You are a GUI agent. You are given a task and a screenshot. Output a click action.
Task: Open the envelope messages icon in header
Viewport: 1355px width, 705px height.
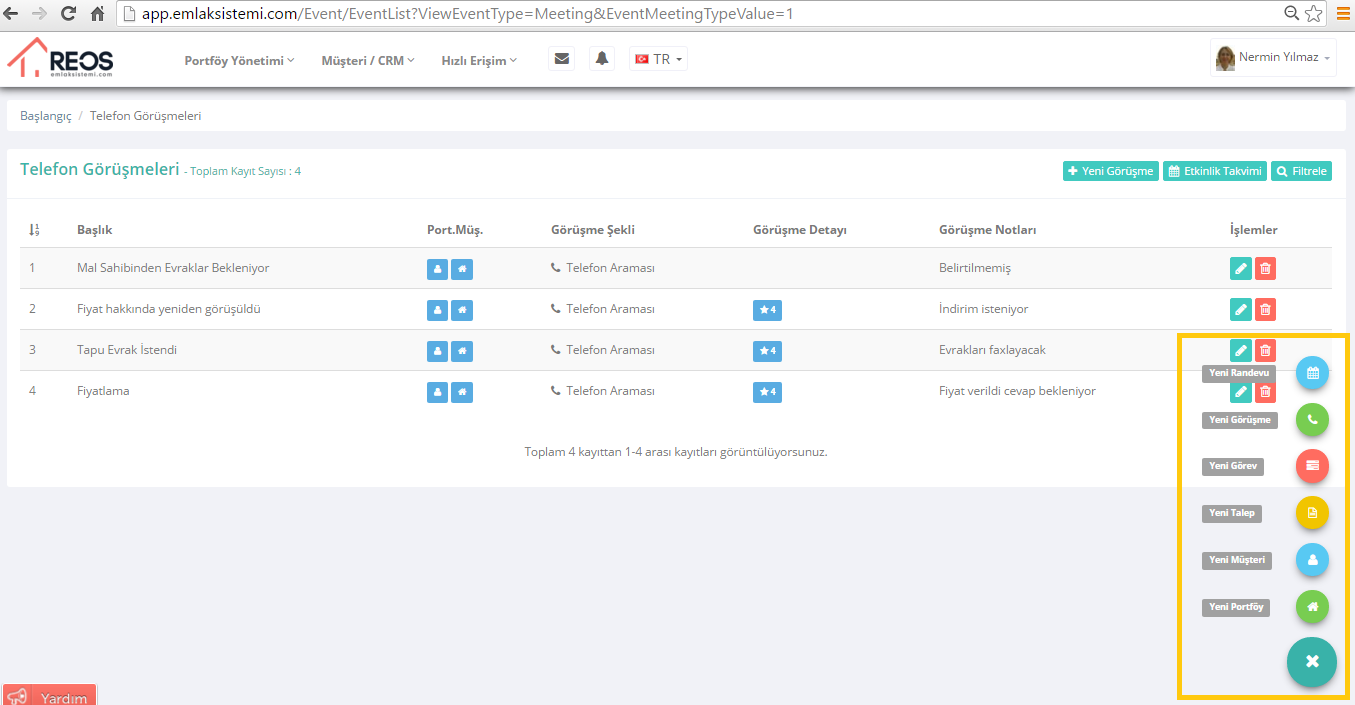[x=562, y=59]
